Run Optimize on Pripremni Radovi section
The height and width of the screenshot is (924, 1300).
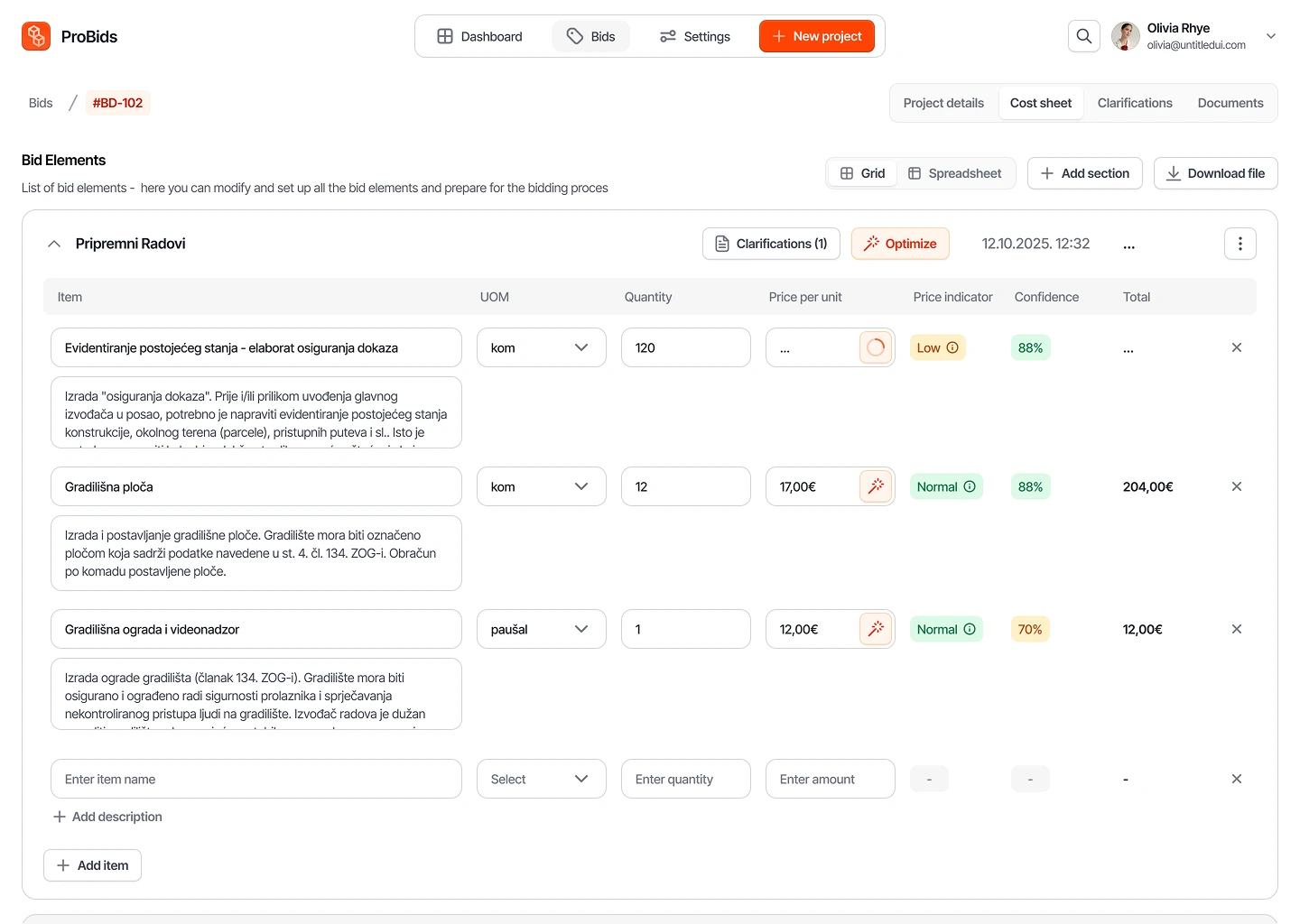[x=900, y=244]
